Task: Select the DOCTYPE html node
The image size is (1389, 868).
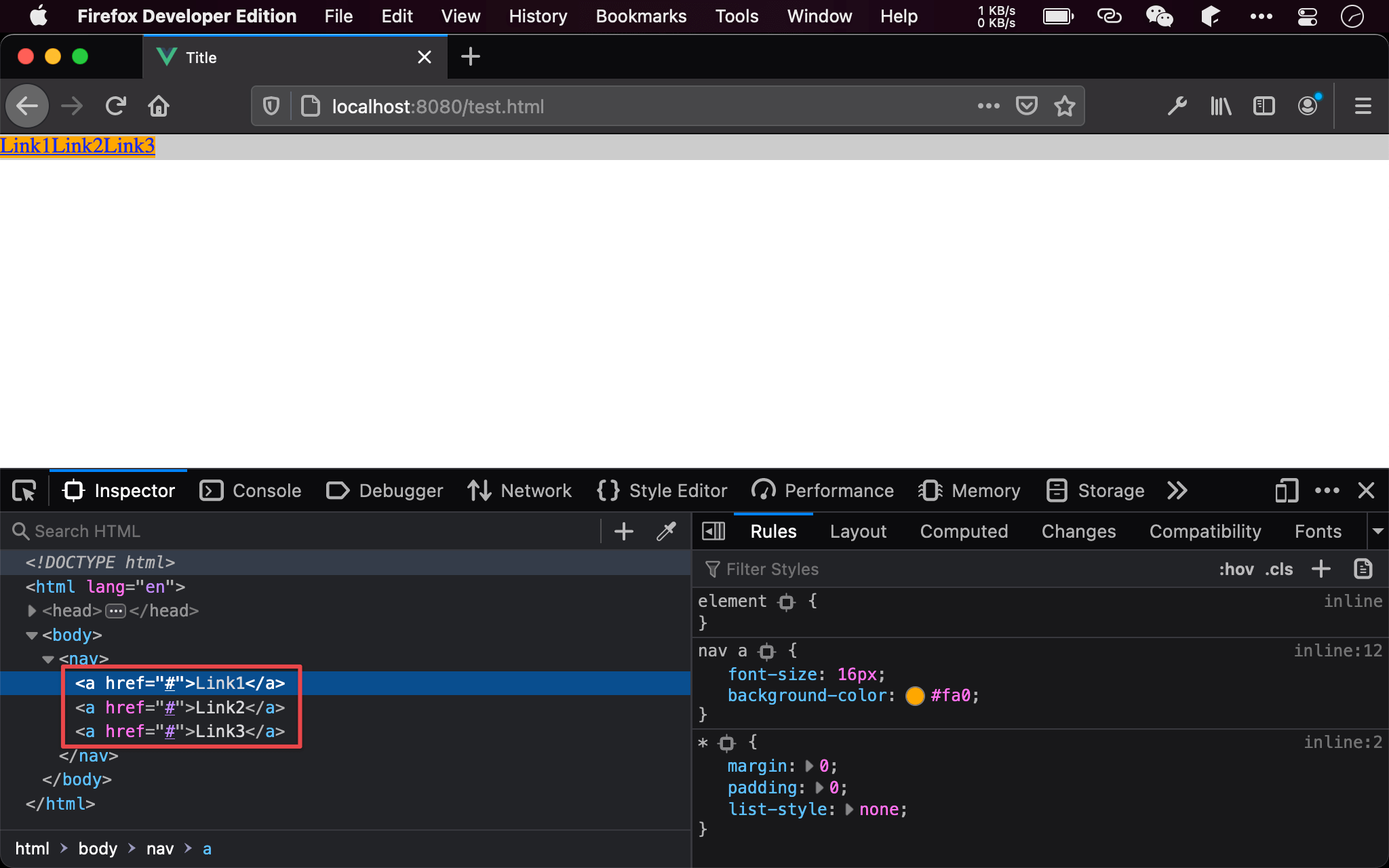Action: pos(100,562)
